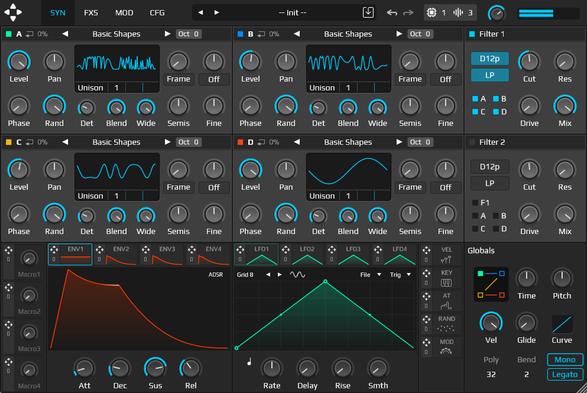Viewport: 587px width, 393px height.
Task: Click the plugin logo in top-left corner
Action: pos(13,12)
